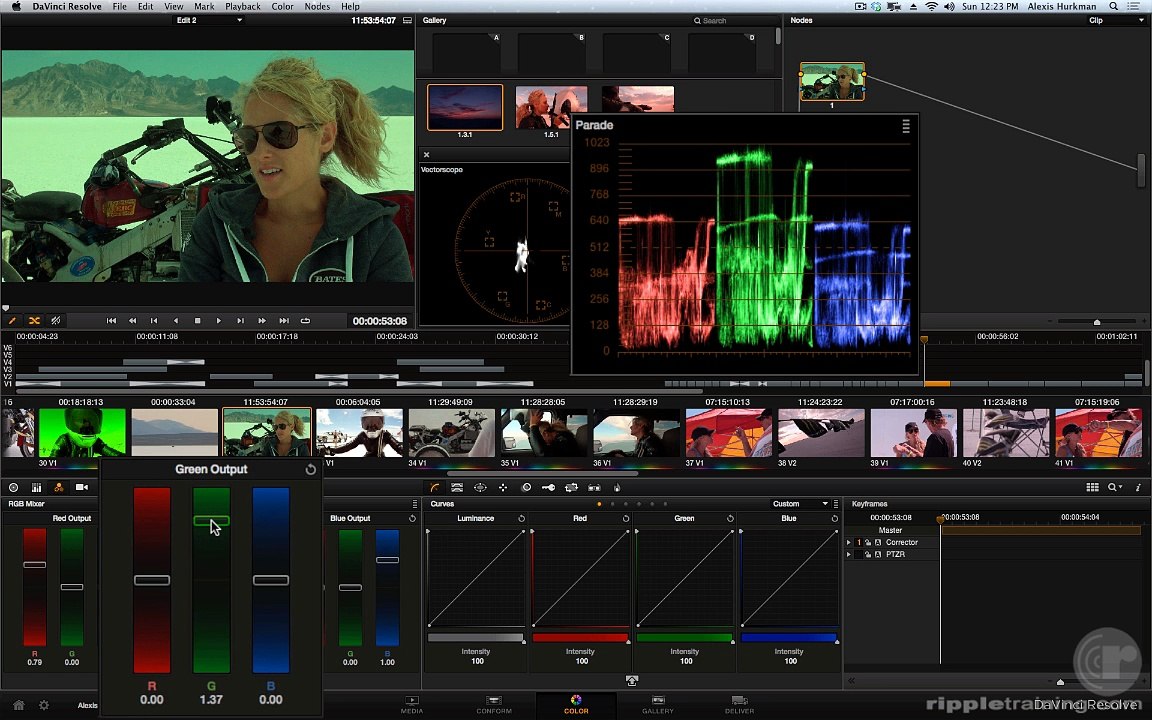The height and width of the screenshot is (720, 1152).
Task: Switch to the Conform page
Action: pyautogui.click(x=494, y=705)
